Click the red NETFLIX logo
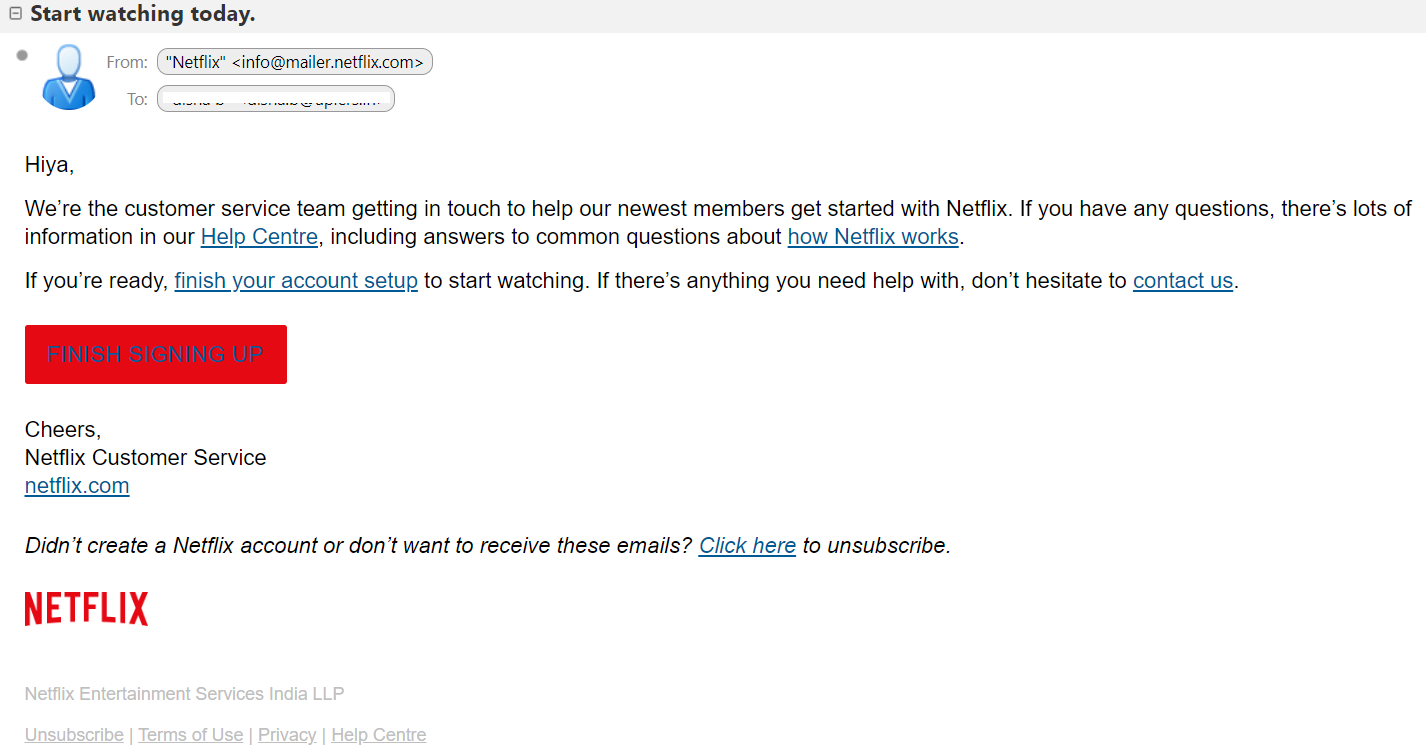The width and height of the screenshot is (1426, 746). [86, 608]
